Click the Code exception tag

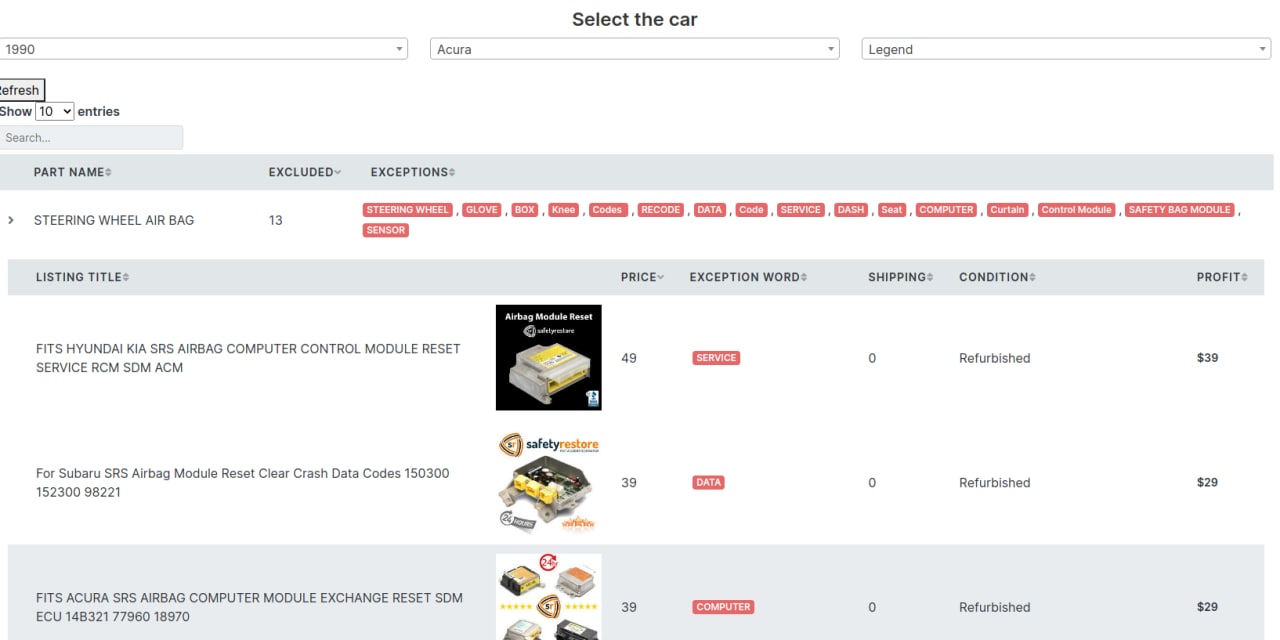pyautogui.click(x=751, y=210)
